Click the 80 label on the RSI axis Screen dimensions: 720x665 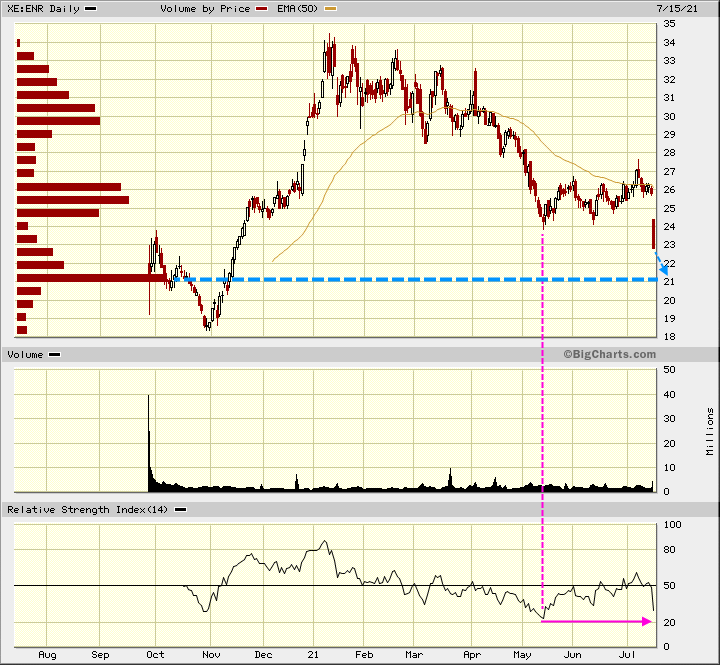(669, 550)
